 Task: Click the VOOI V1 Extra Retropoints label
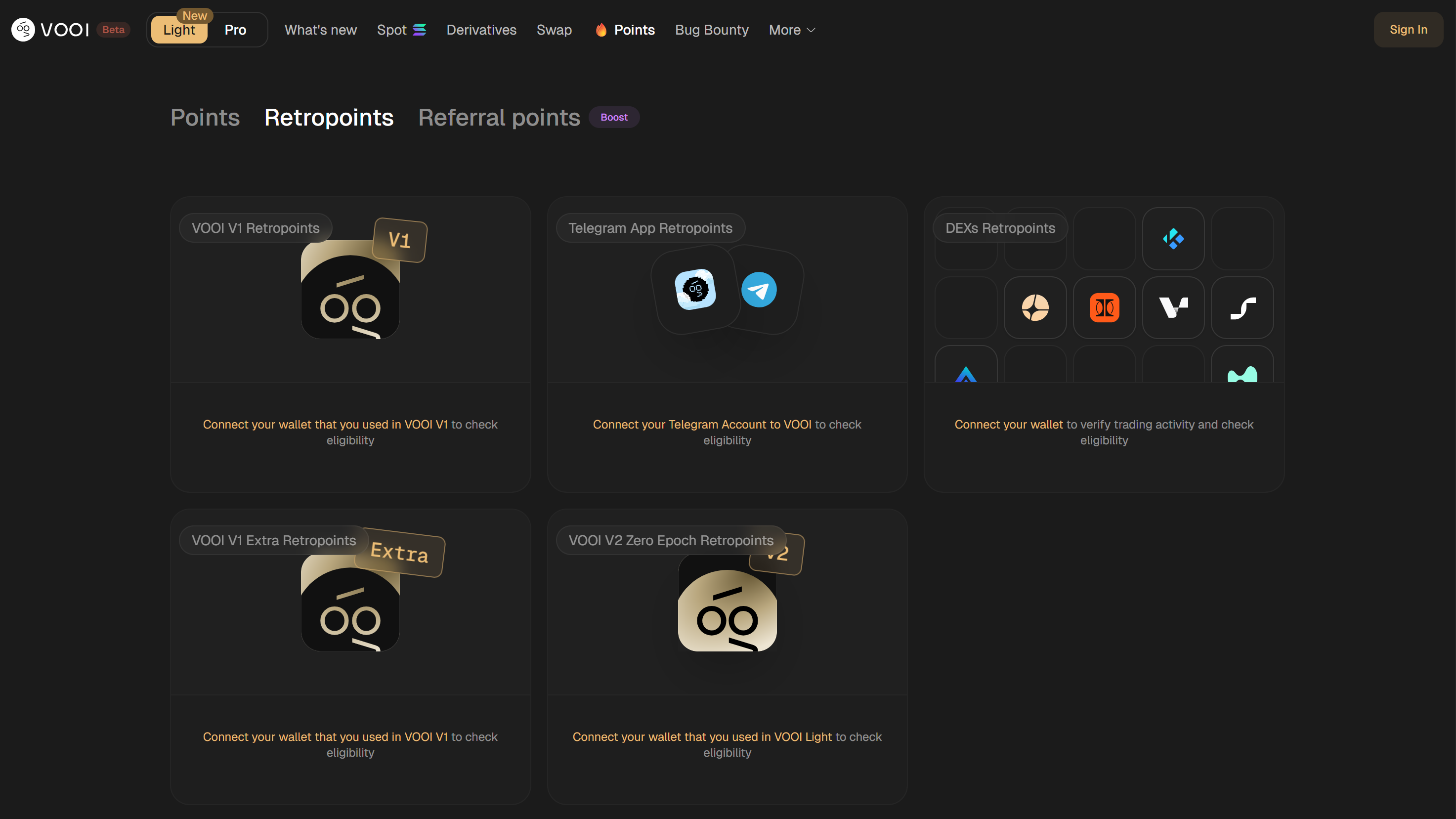click(274, 540)
